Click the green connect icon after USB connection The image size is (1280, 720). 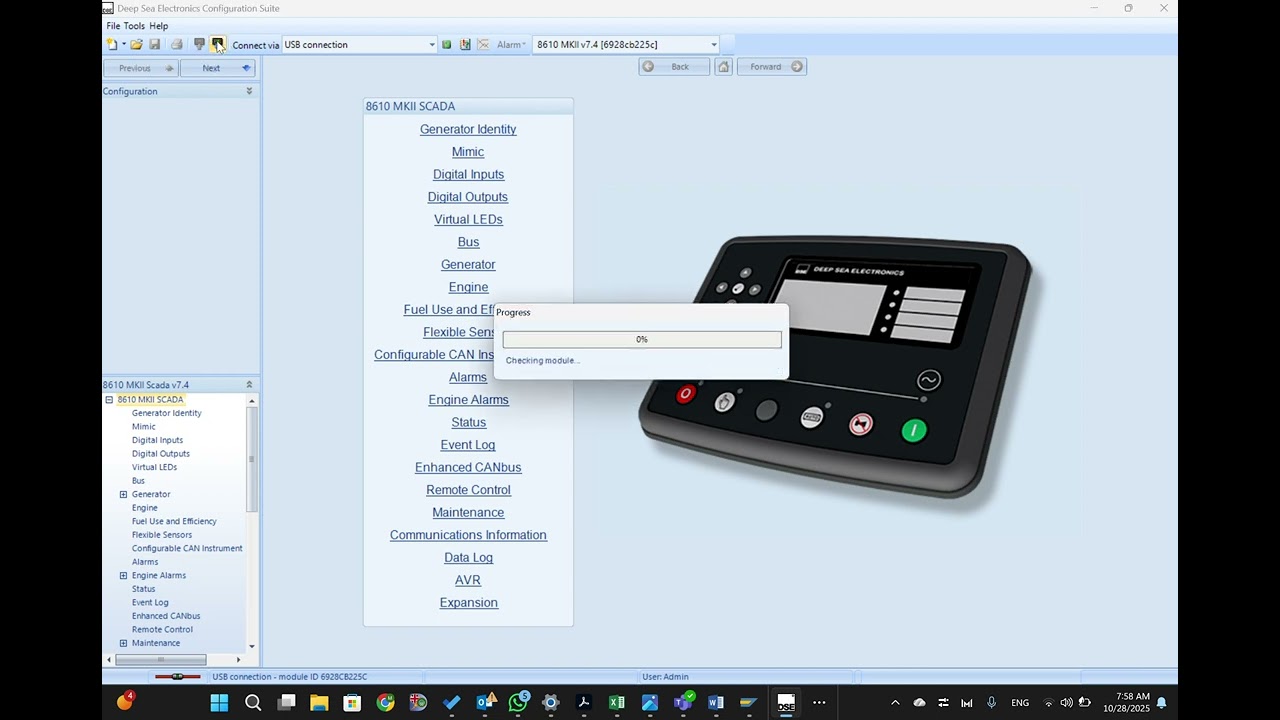point(447,44)
